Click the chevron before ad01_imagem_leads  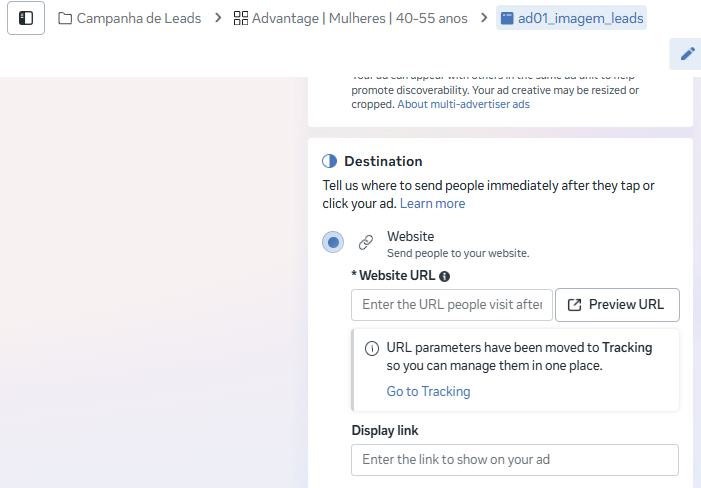(483, 18)
